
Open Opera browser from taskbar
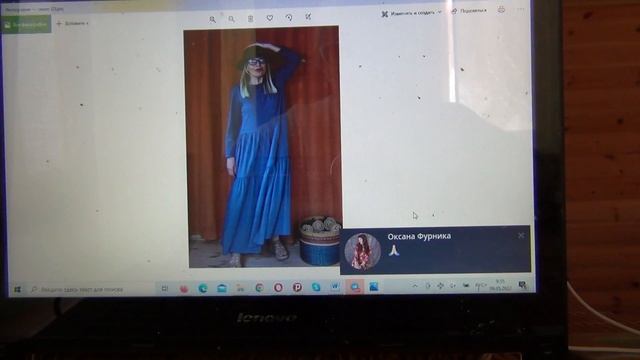pyautogui.click(x=278, y=288)
